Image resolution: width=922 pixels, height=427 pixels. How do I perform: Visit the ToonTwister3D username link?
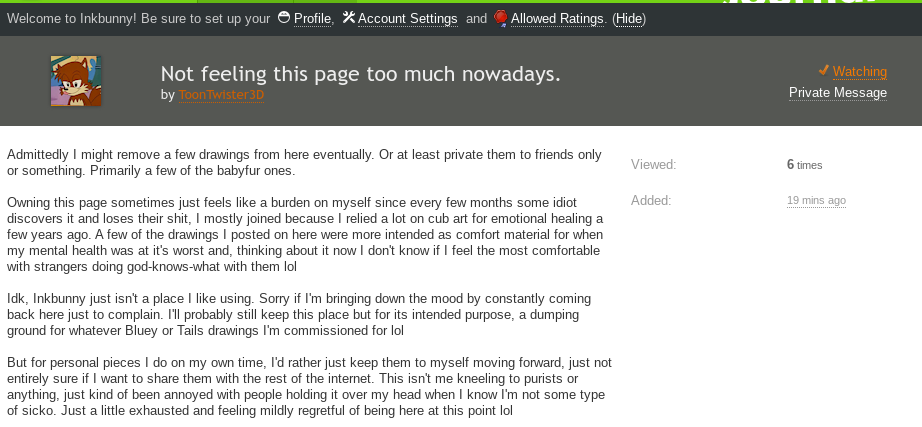click(221, 94)
